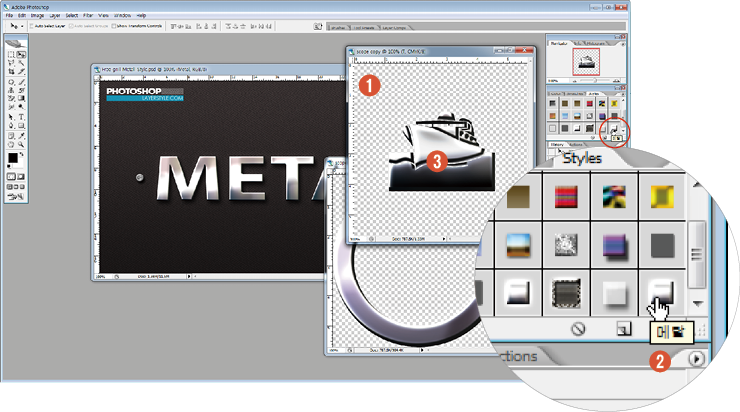Select the Pen tool
740x412 pixels.
[12, 126]
